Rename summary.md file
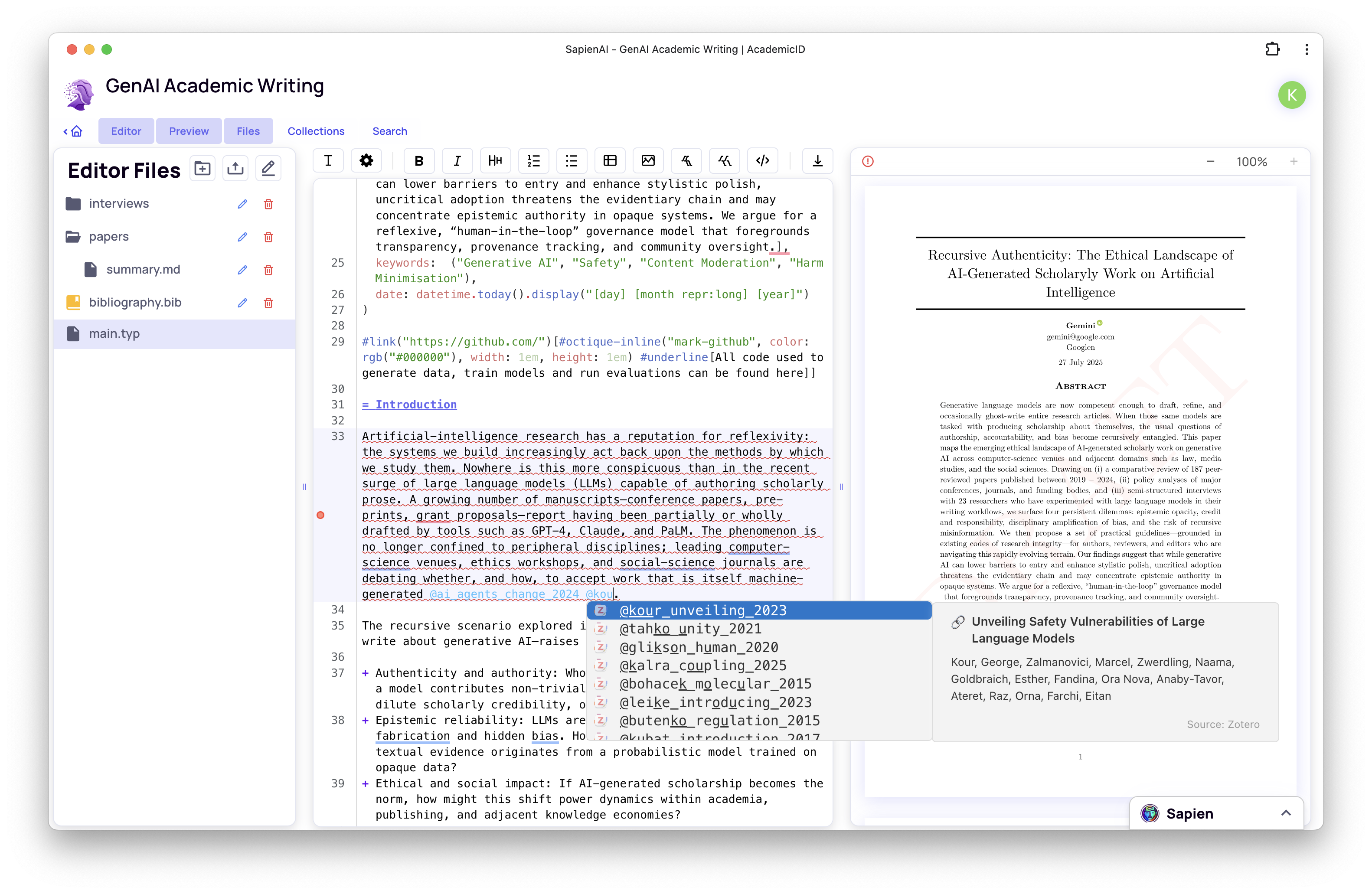Image resolution: width=1372 pixels, height=894 pixels. coord(242,270)
